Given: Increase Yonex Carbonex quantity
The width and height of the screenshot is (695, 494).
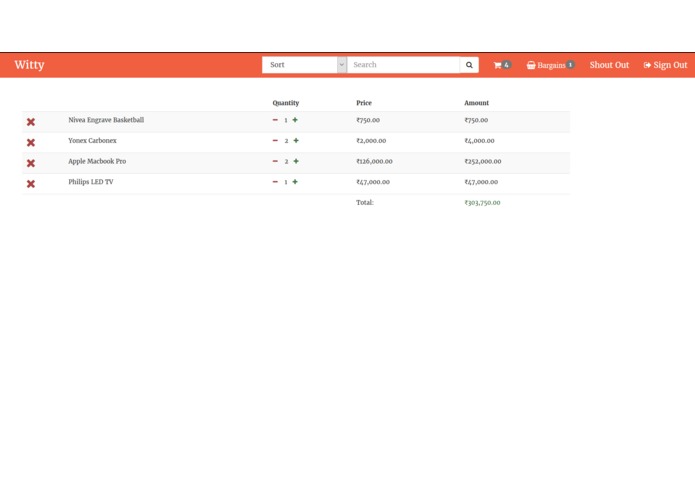Looking at the screenshot, I should pos(296,140).
